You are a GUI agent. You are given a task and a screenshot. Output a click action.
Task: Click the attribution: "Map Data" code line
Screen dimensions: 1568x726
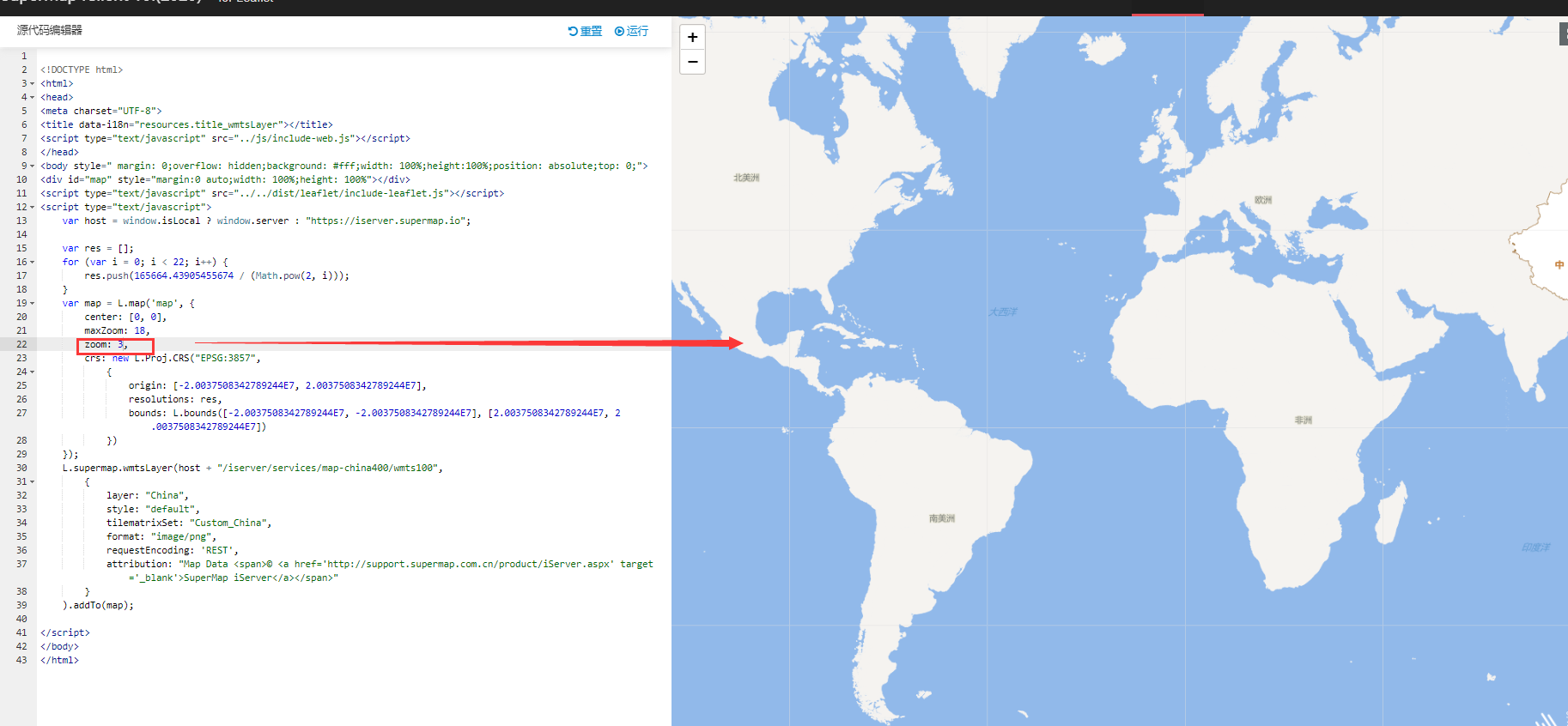pyautogui.click(x=380, y=571)
